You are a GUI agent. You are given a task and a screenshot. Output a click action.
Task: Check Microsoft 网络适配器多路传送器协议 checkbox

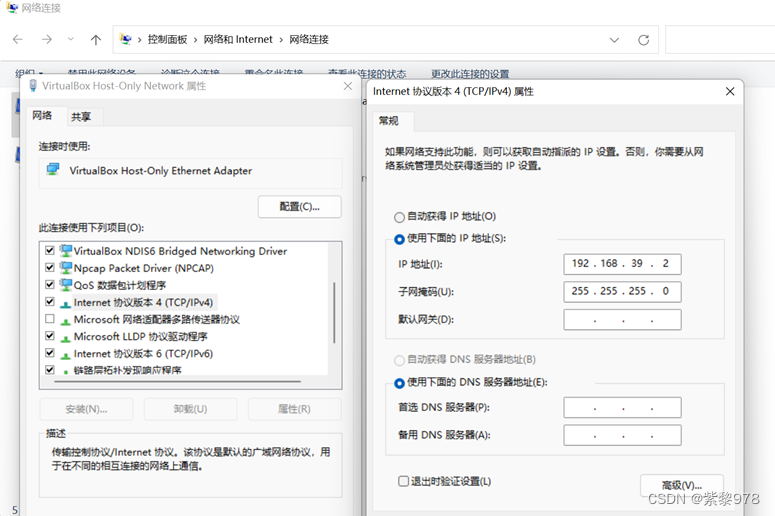click(50, 319)
